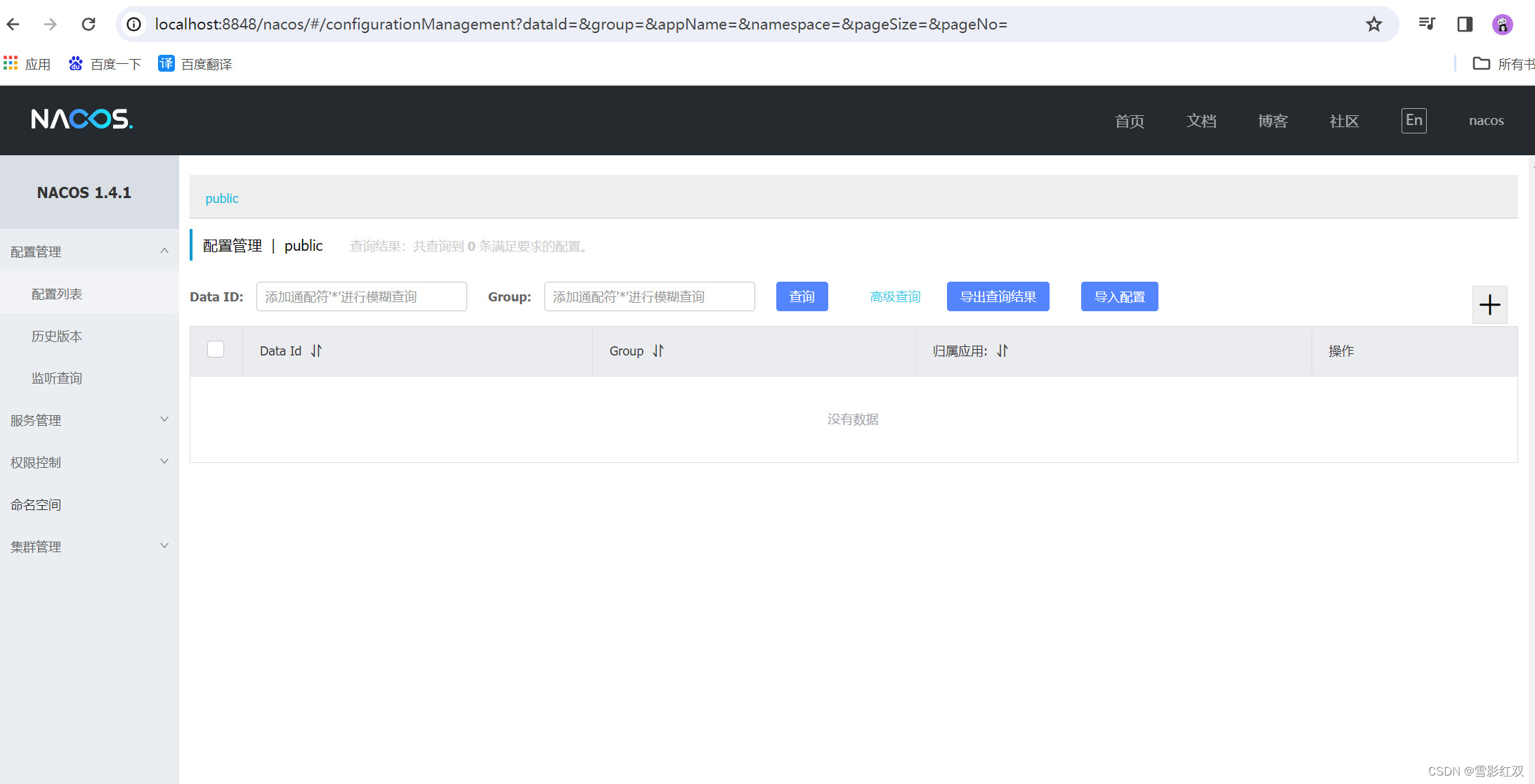Bookmark this page with star icon
The height and width of the screenshot is (784, 1535).
point(1373,25)
